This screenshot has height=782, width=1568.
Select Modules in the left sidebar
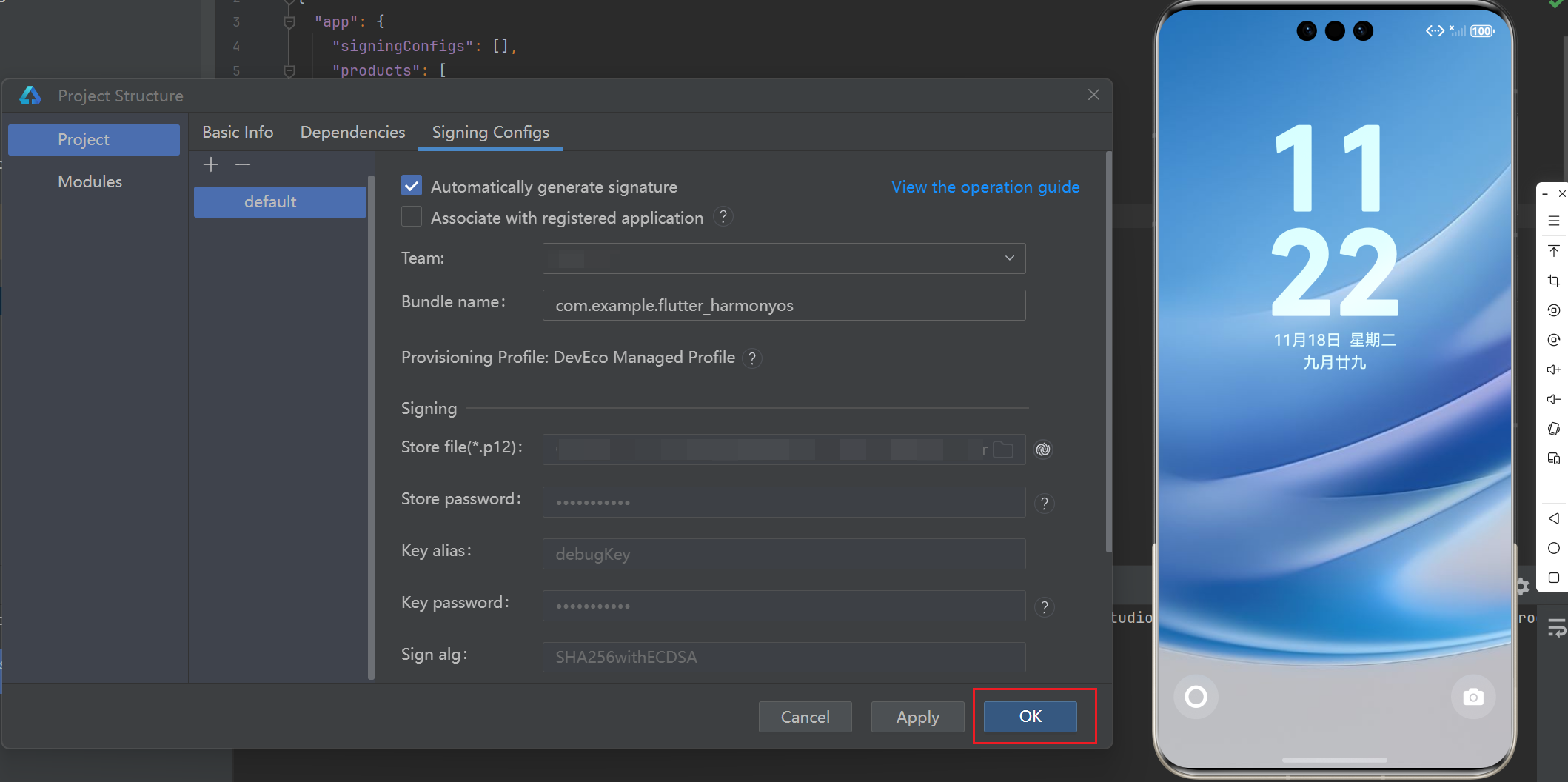pyautogui.click(x=90, y=181)
